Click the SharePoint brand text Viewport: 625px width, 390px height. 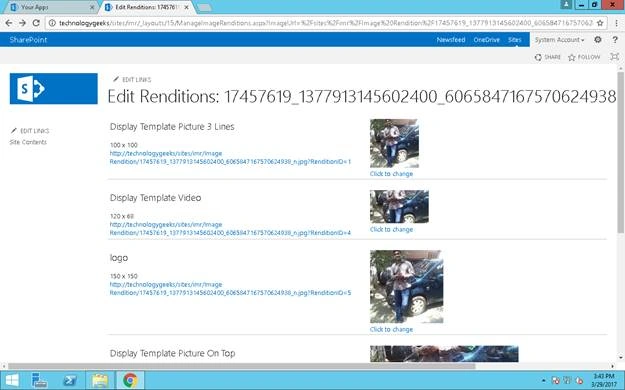click(28, 39)
